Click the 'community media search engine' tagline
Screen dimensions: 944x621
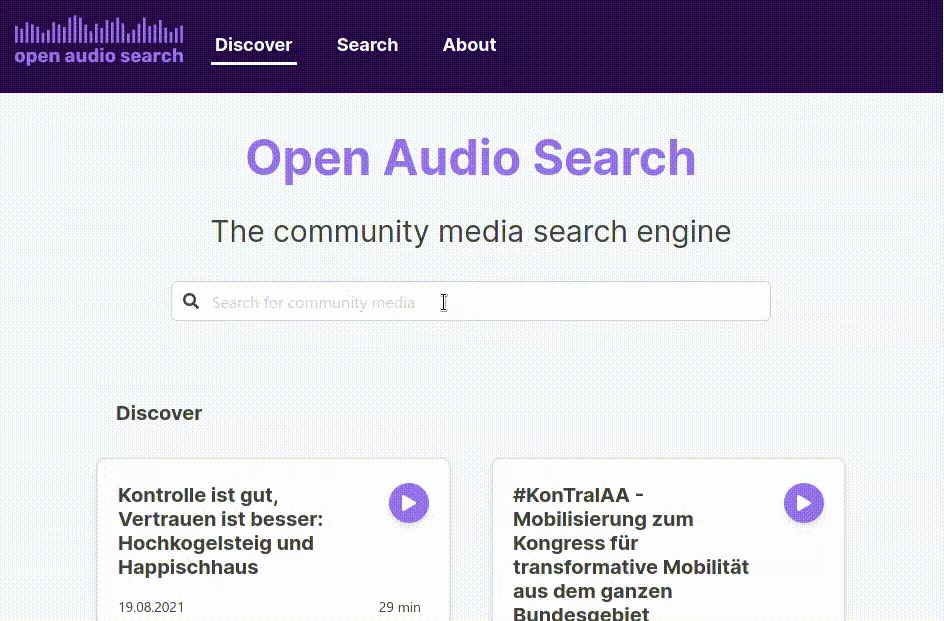coord(470,232)
